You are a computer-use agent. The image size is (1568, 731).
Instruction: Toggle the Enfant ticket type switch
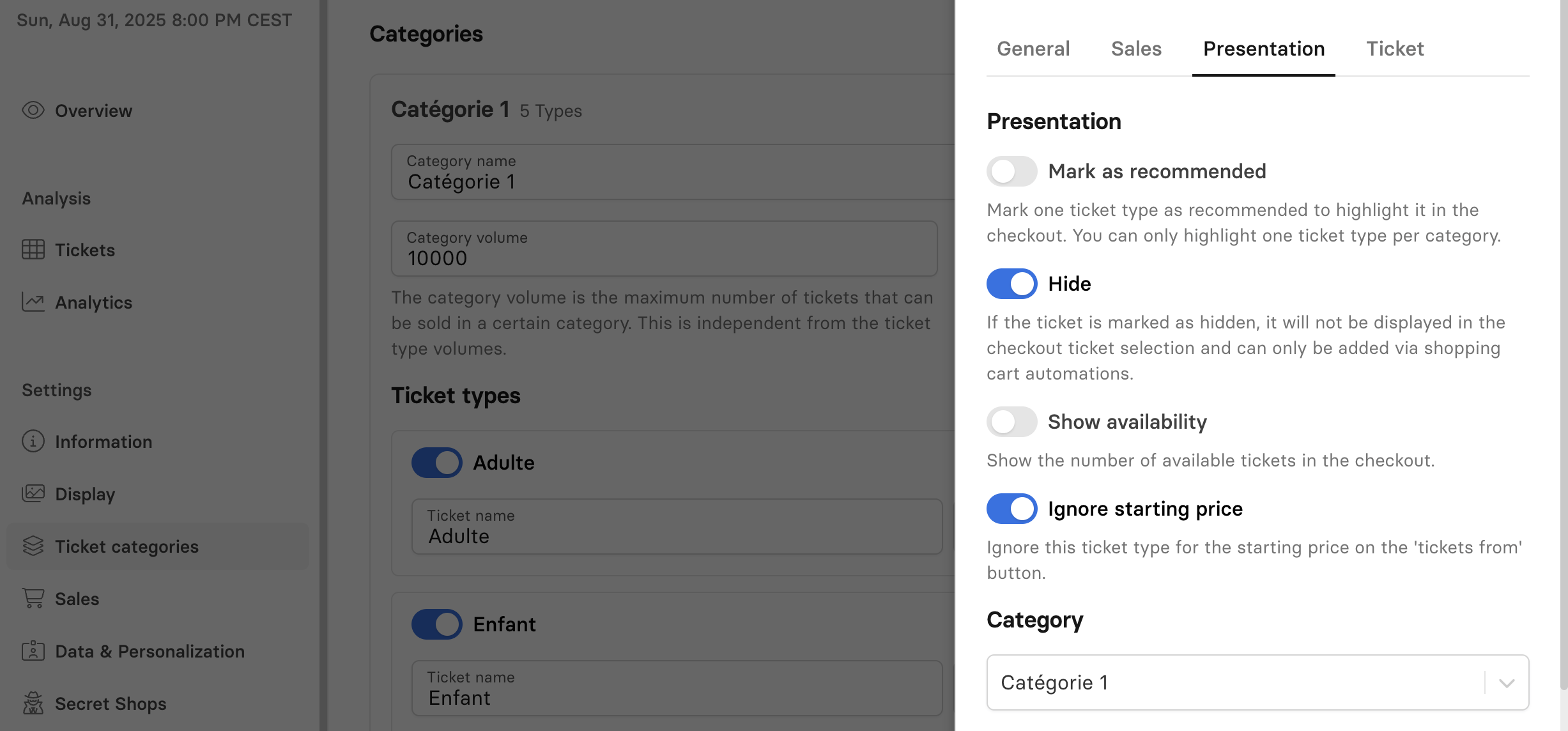coord(436,624)
